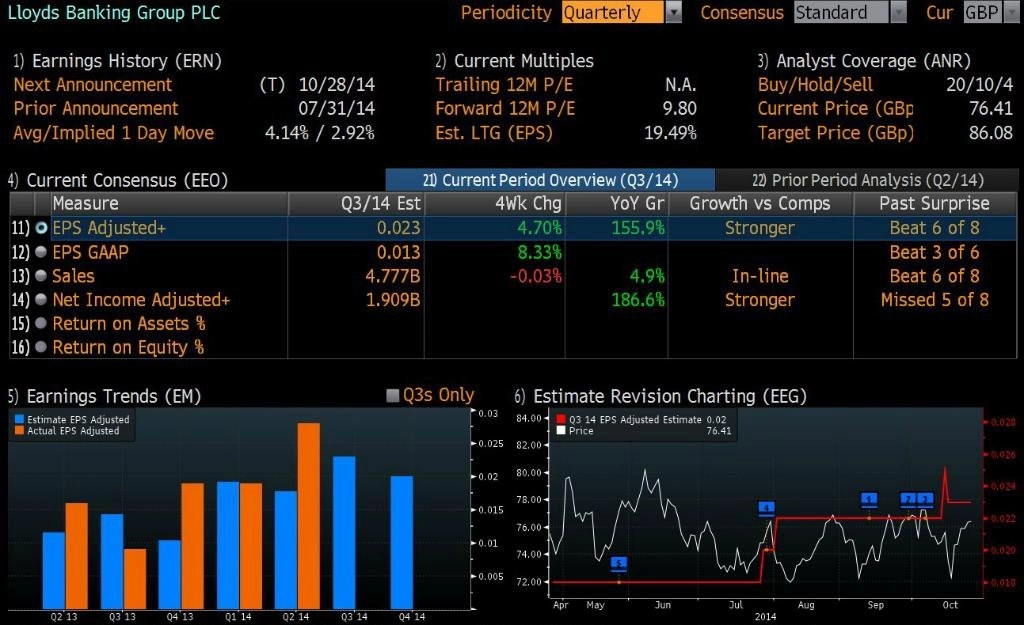Click event flag 4 on the revision chart
1024x625 pixels.
coord(767,507)
